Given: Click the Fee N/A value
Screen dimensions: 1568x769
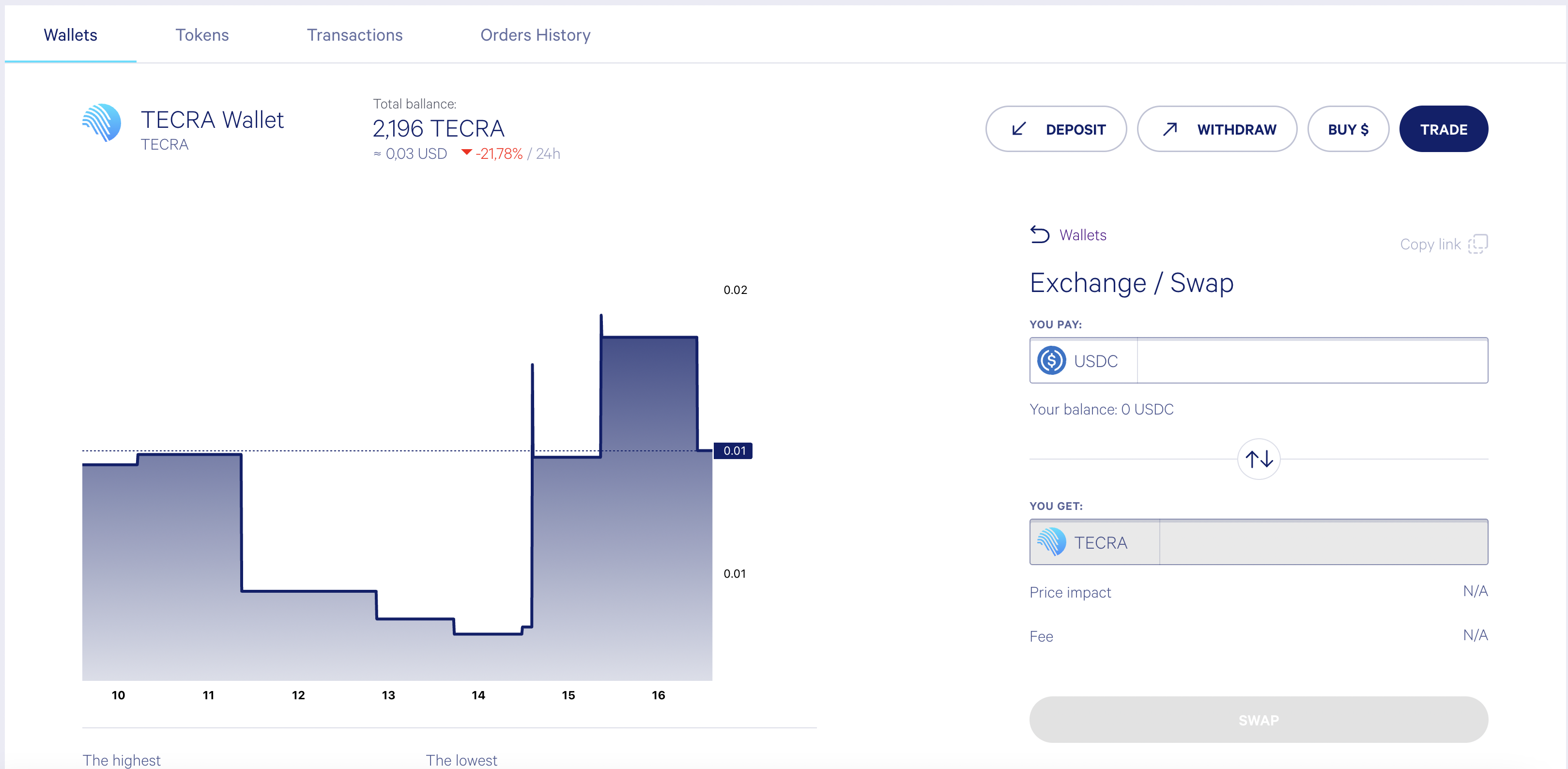Looking at the screenshot, I should [1476, 635].
